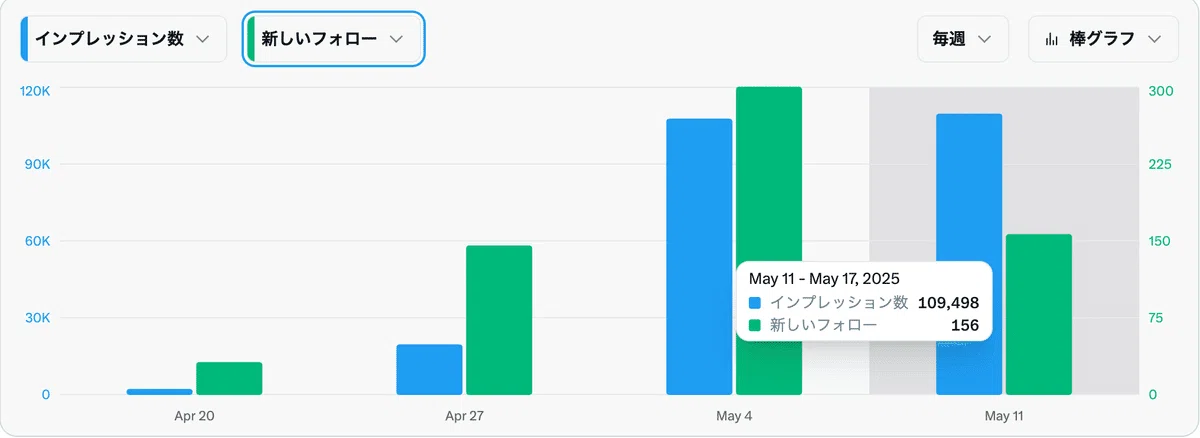Select the green follows bar for May 11
The image size is (1200, 438).
[x=1039, y=314]
